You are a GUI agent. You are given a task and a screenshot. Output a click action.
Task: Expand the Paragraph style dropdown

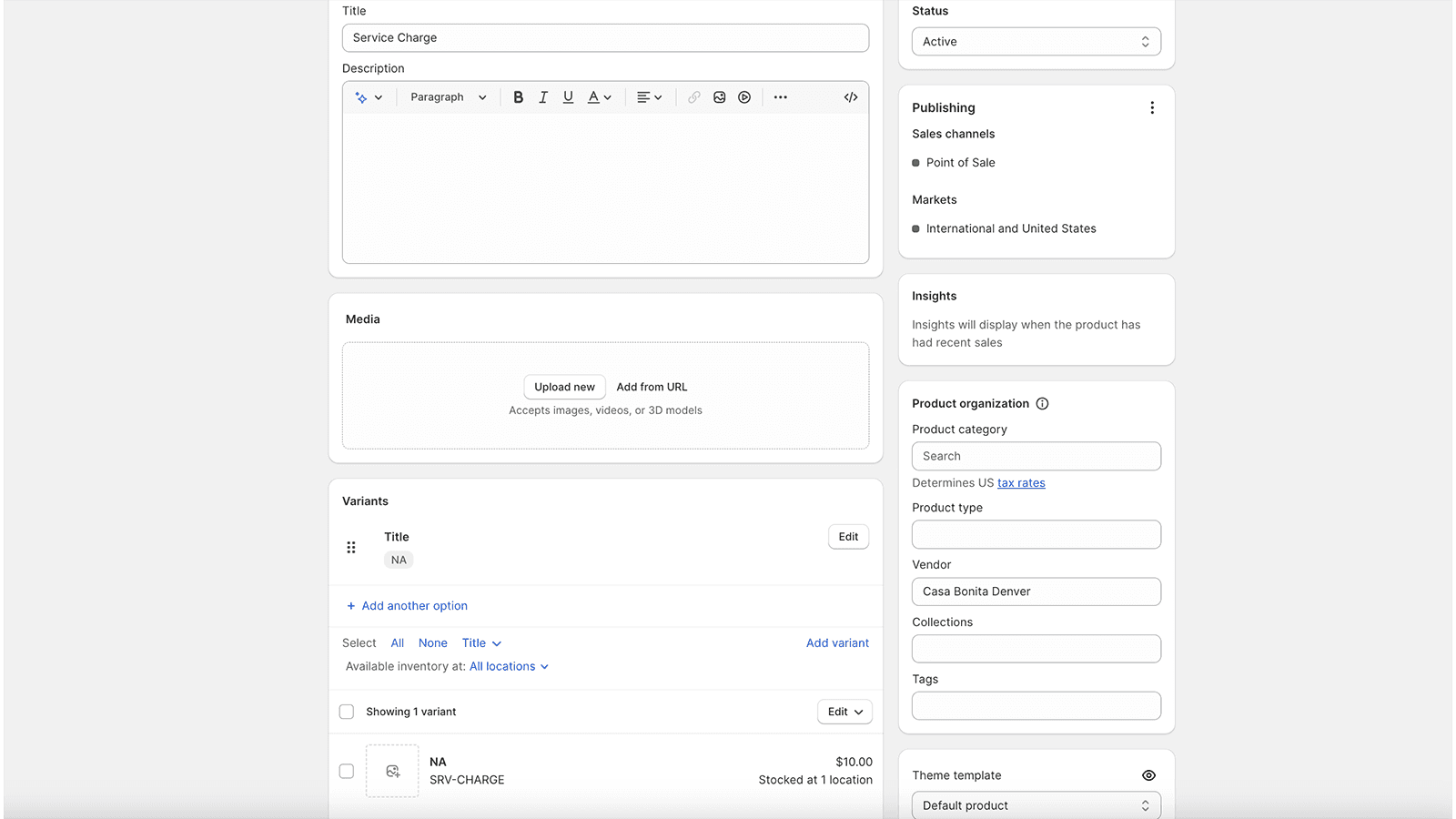coord(448,97)
